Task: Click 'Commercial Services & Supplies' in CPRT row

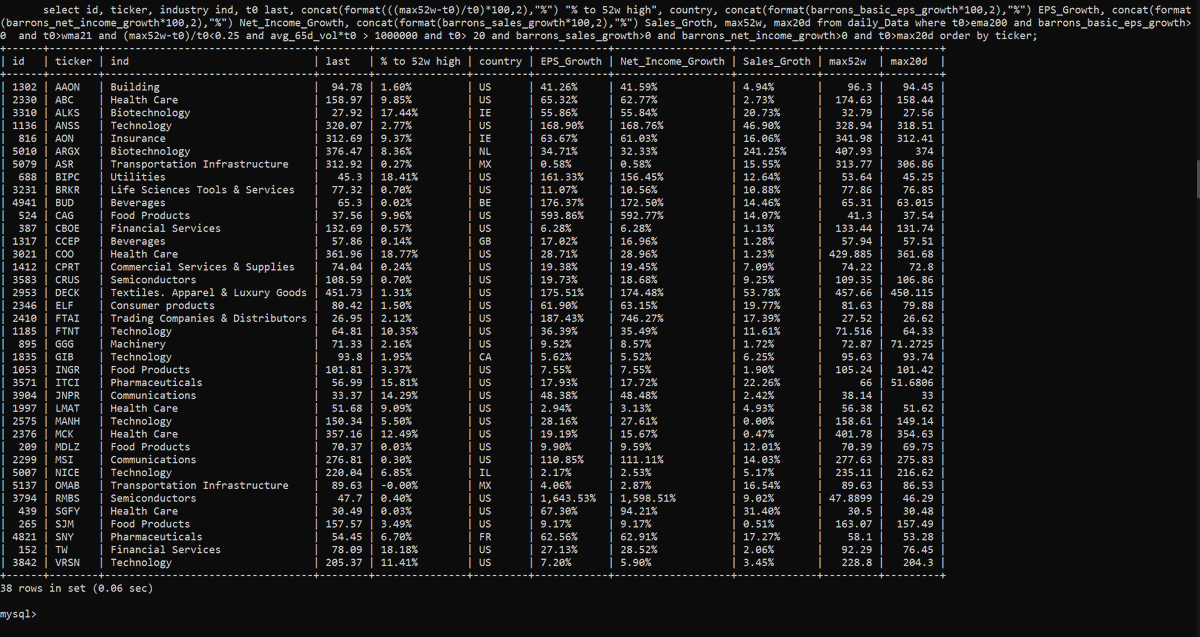Action: coord(202,267)
